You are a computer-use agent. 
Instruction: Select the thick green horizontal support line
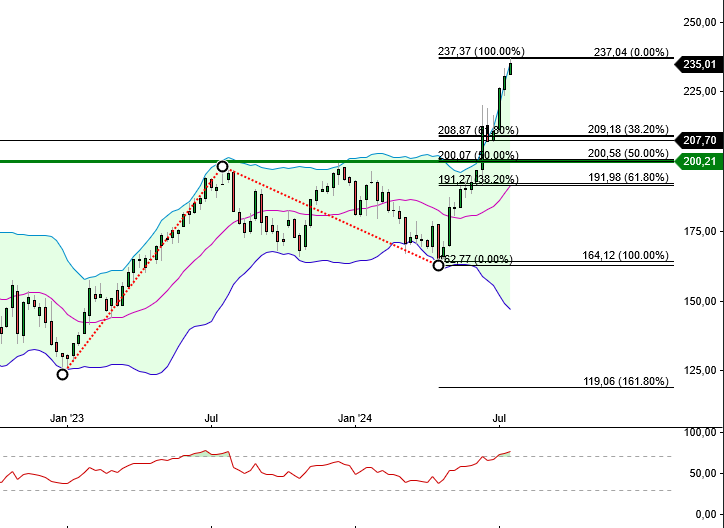[337, 162]
